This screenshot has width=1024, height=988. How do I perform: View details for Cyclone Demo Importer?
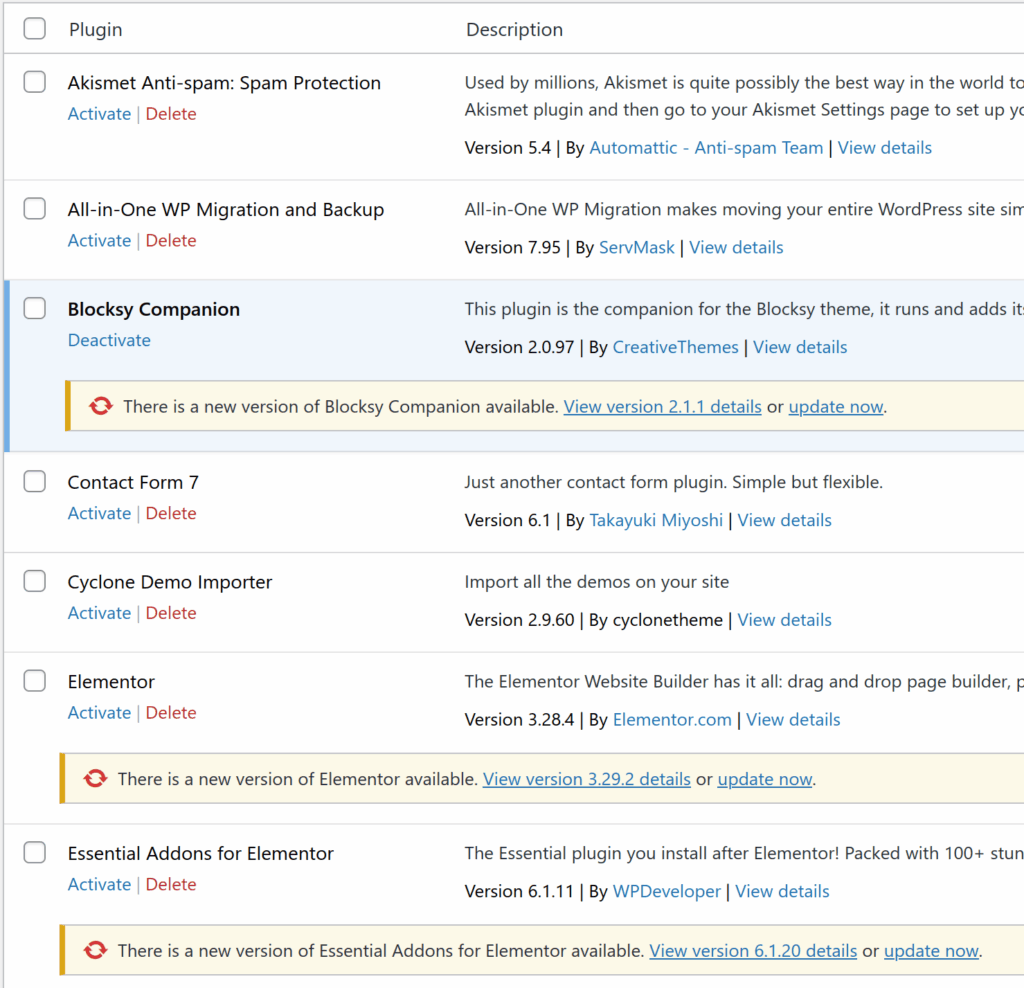pos(784,620)
